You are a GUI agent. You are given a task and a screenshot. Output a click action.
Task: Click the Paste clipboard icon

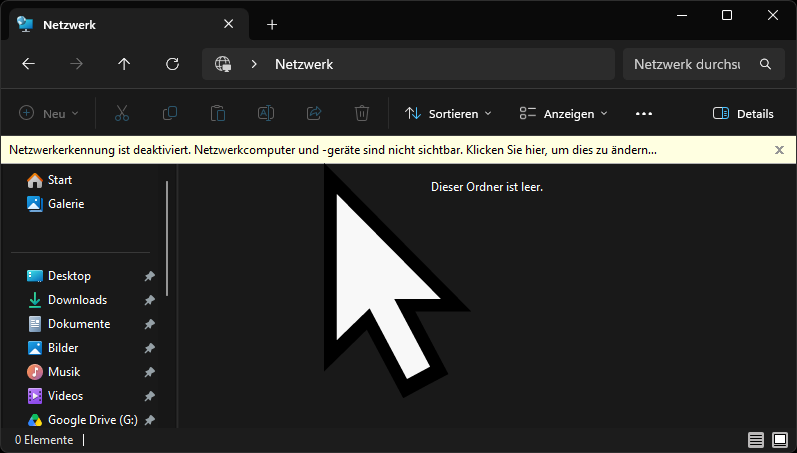click(218, 113)
